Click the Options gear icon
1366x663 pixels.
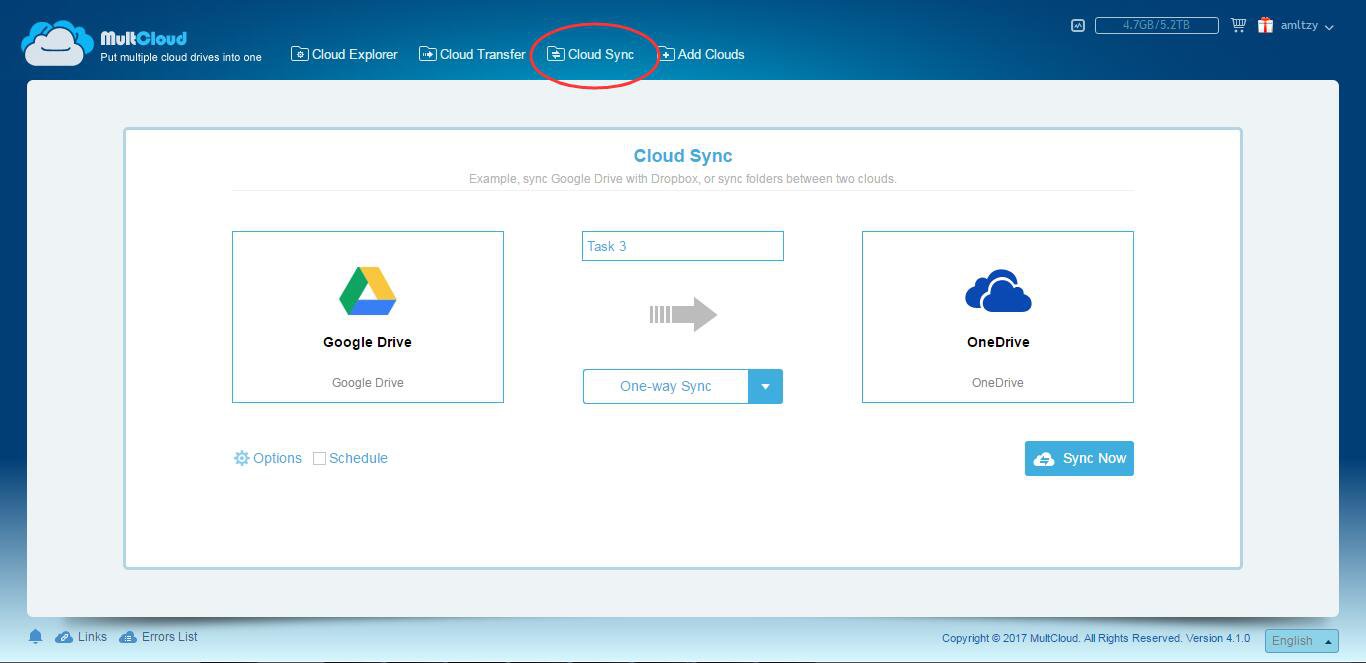[x=241, y=458]
